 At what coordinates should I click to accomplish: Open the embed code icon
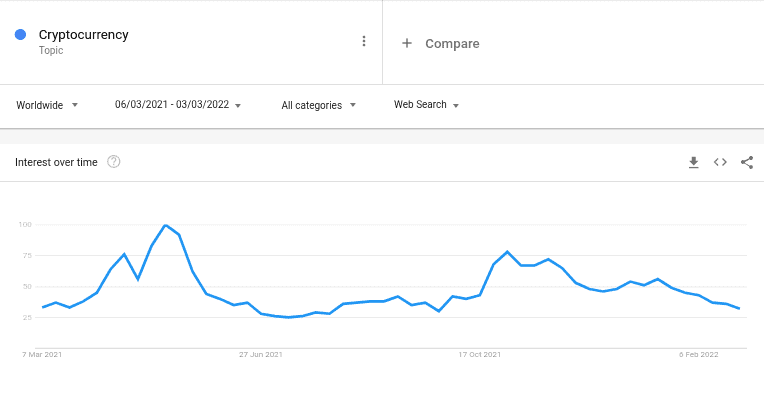point(720,162)
